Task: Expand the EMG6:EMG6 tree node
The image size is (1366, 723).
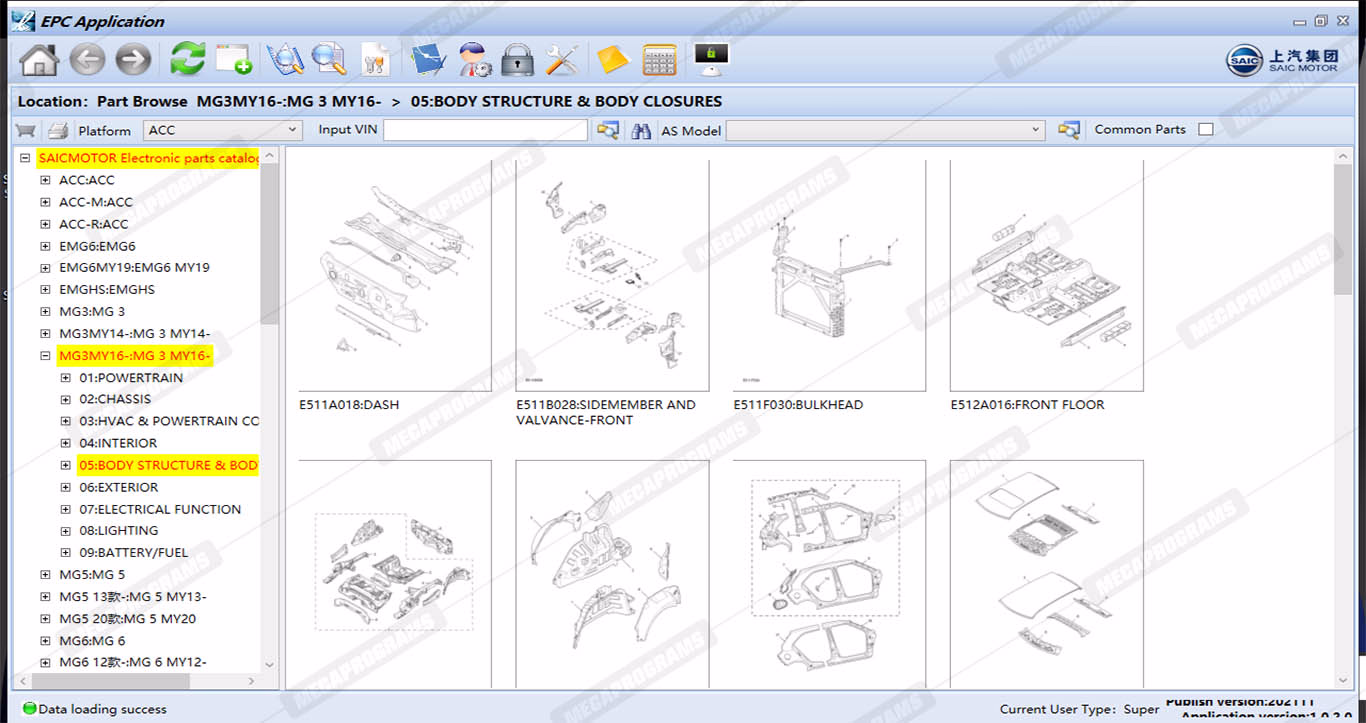Action: [x=45, y=246]
